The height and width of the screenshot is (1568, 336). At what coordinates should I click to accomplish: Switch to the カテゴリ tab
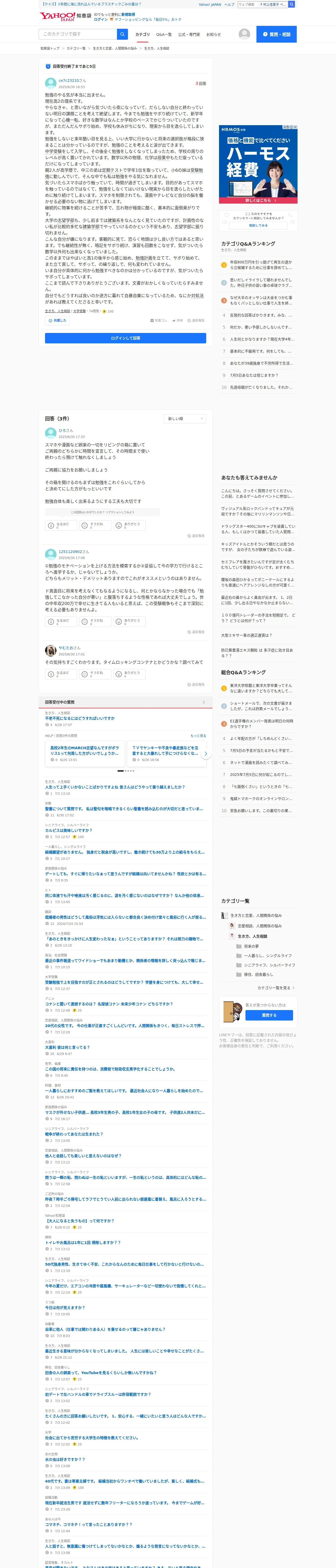tap(142, 35)
